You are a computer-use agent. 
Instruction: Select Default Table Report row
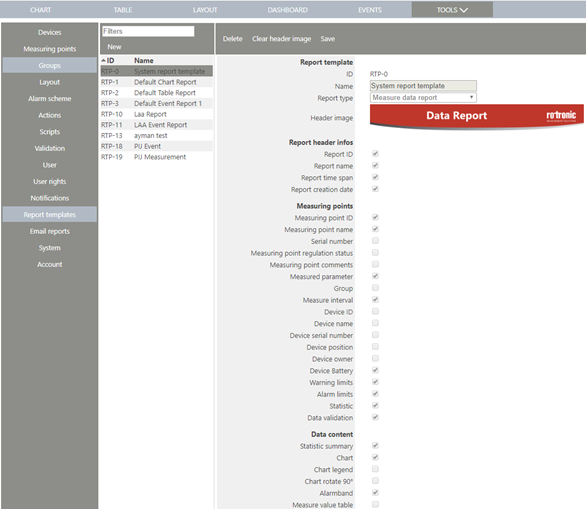(x=157, y=93)
